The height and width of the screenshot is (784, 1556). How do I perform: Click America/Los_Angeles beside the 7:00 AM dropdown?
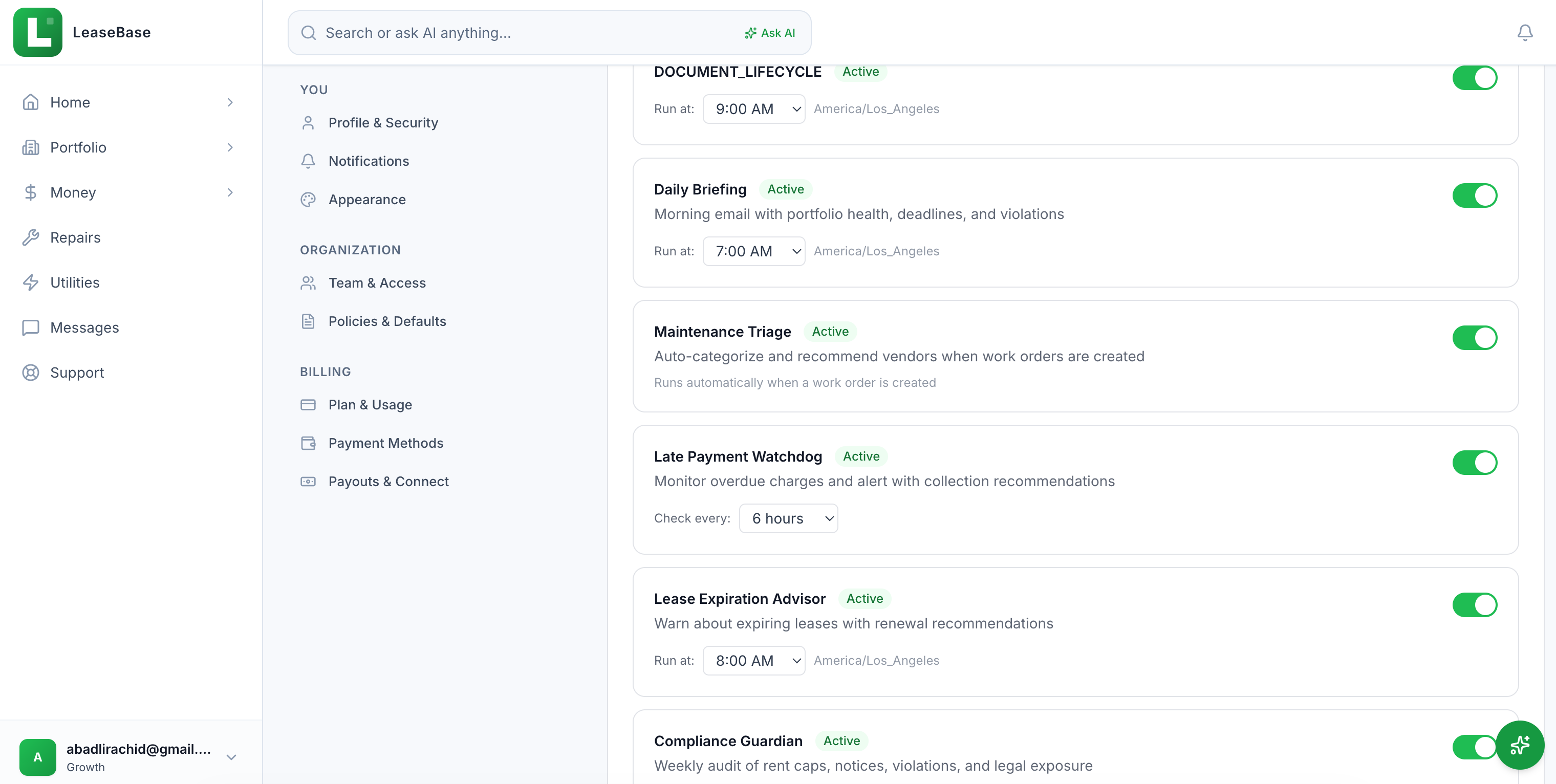point(876,251)
